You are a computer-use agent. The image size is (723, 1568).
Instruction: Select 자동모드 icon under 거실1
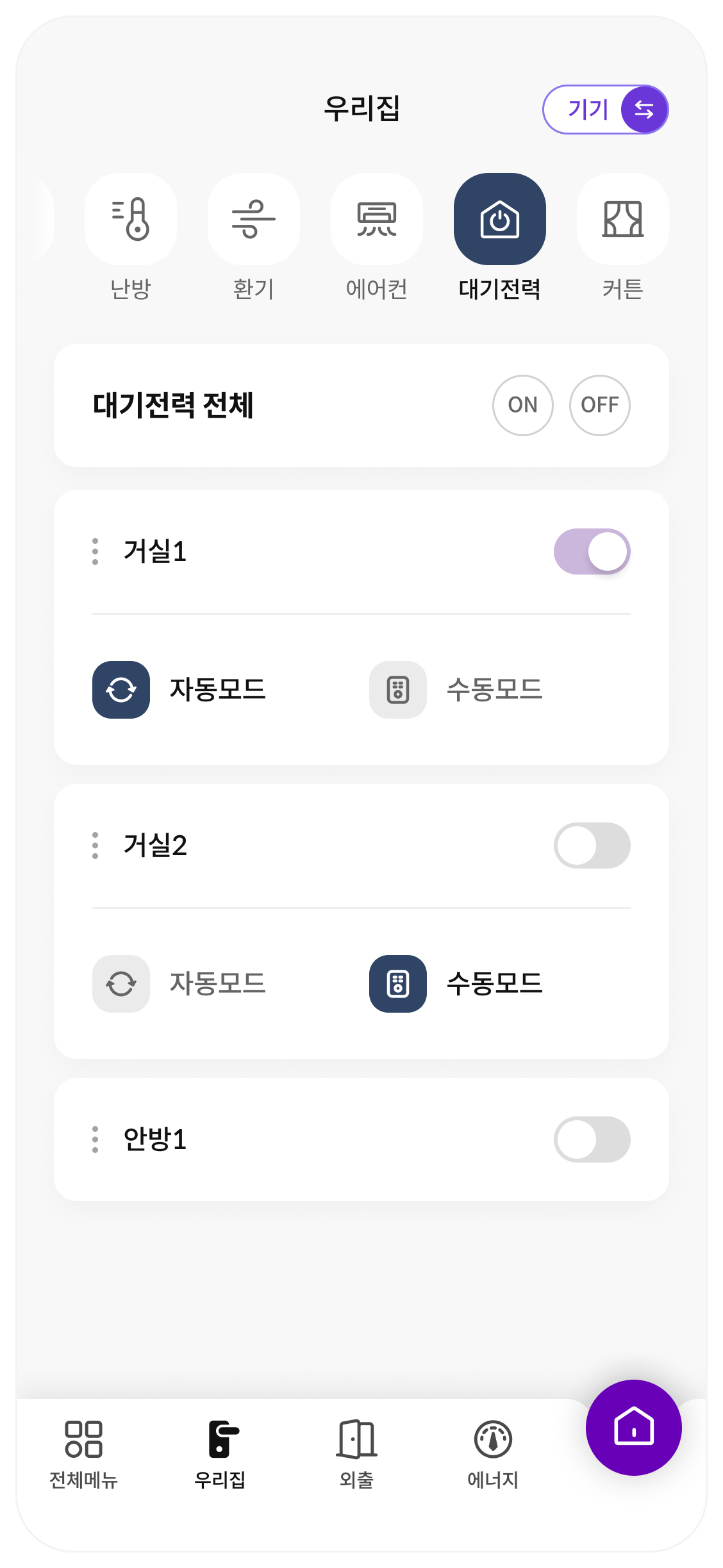(121, 690)
